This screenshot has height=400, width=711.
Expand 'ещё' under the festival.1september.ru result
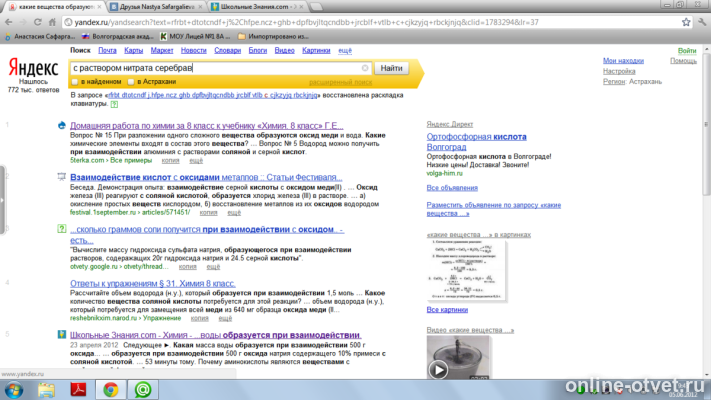coord(234,213)
